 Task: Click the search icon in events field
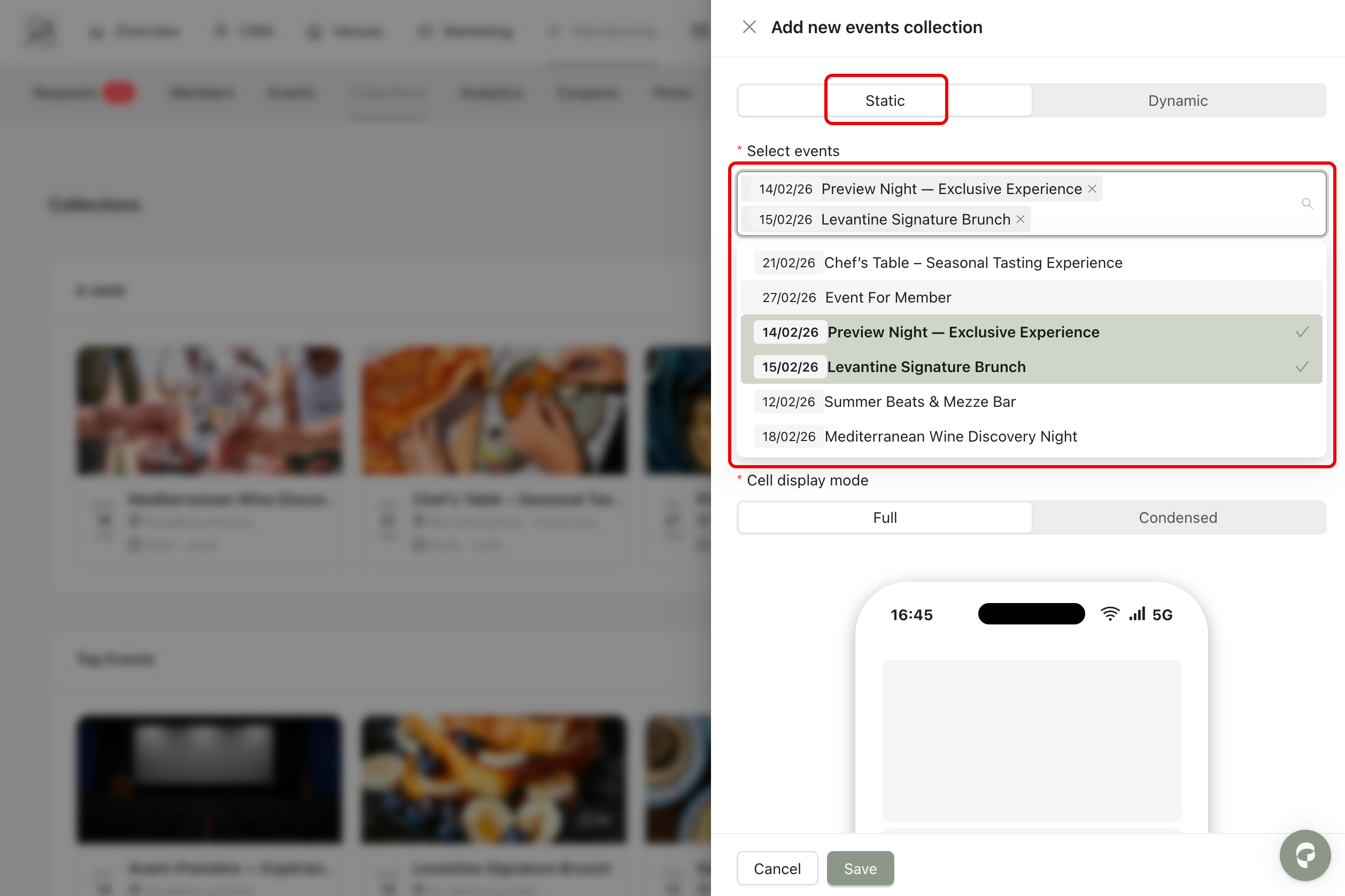coord(1307,204)
